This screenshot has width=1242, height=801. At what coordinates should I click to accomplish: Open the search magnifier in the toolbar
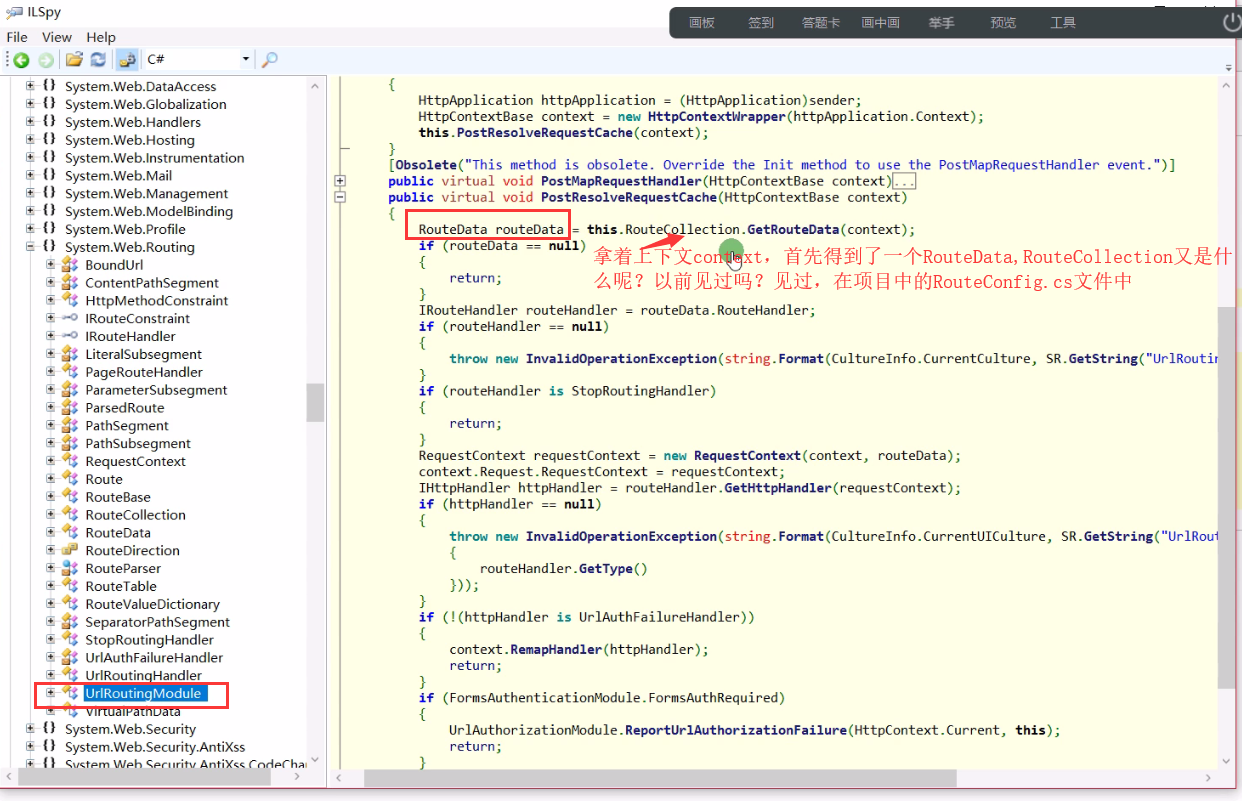pos(269,60)
